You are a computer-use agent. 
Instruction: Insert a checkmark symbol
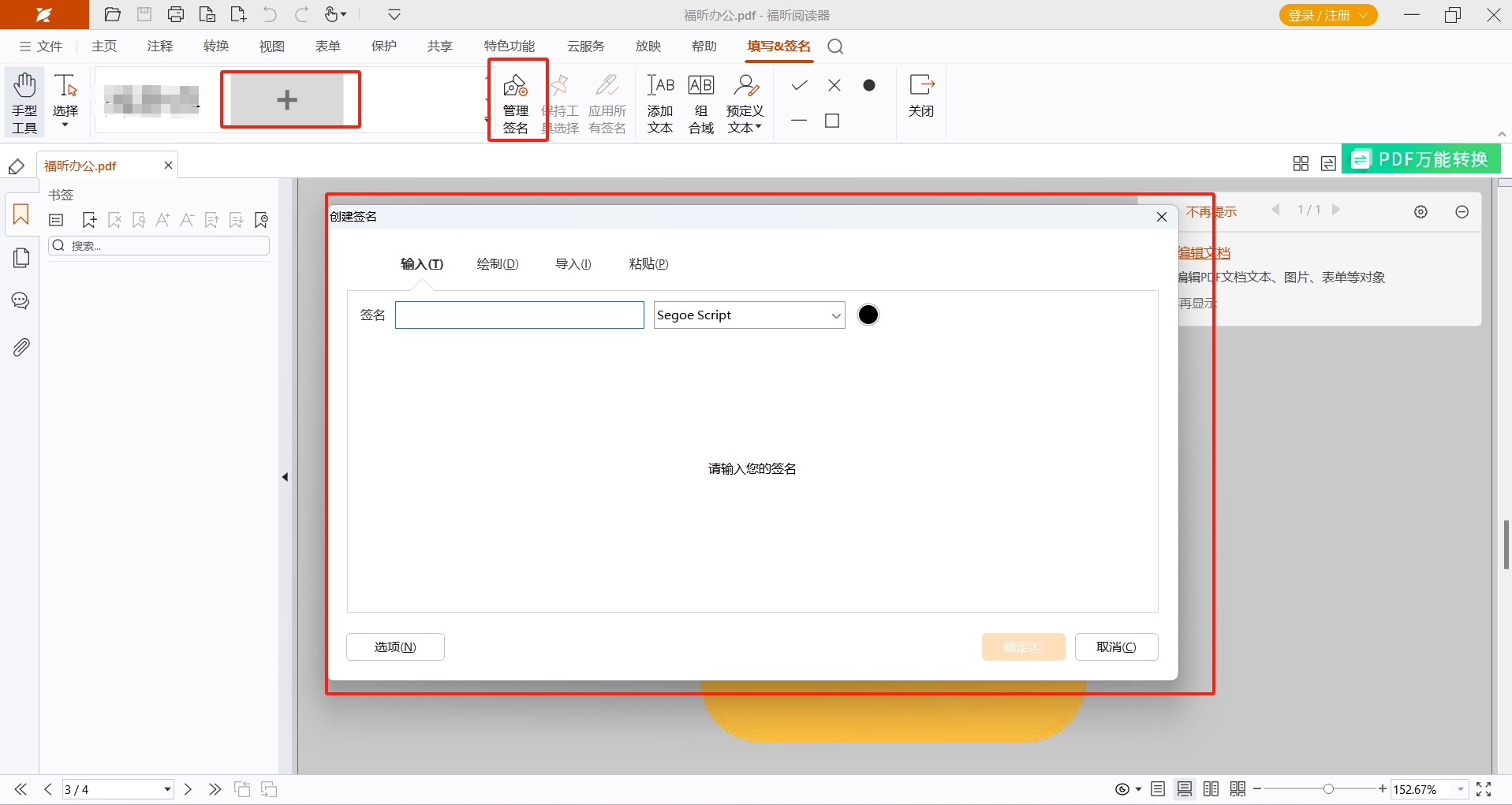799,85
